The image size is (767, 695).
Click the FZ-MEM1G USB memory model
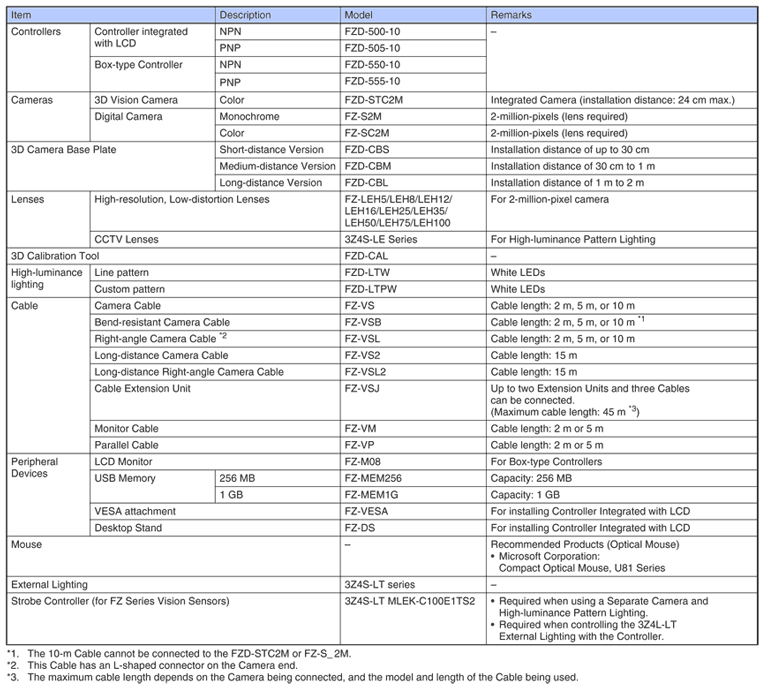[373, 495]
